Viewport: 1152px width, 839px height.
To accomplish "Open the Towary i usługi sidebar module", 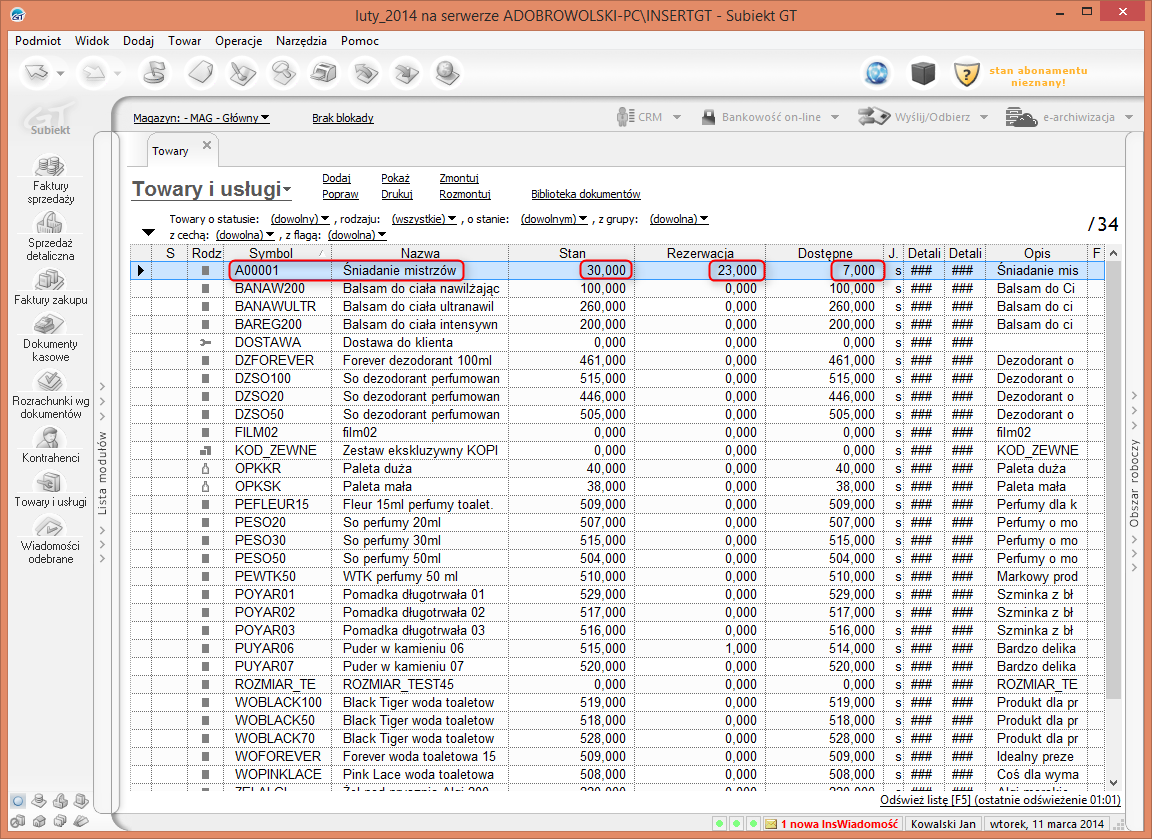I will click(51, 489).
